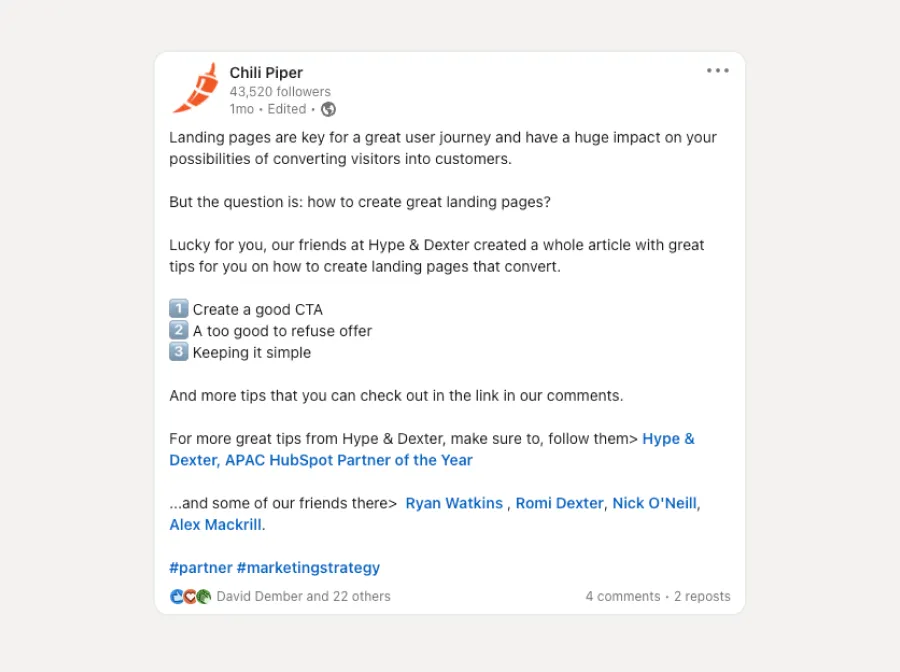The image size is (900, 672).
Task: View the 2 reposts list
Action: click(x=701, y=596)
